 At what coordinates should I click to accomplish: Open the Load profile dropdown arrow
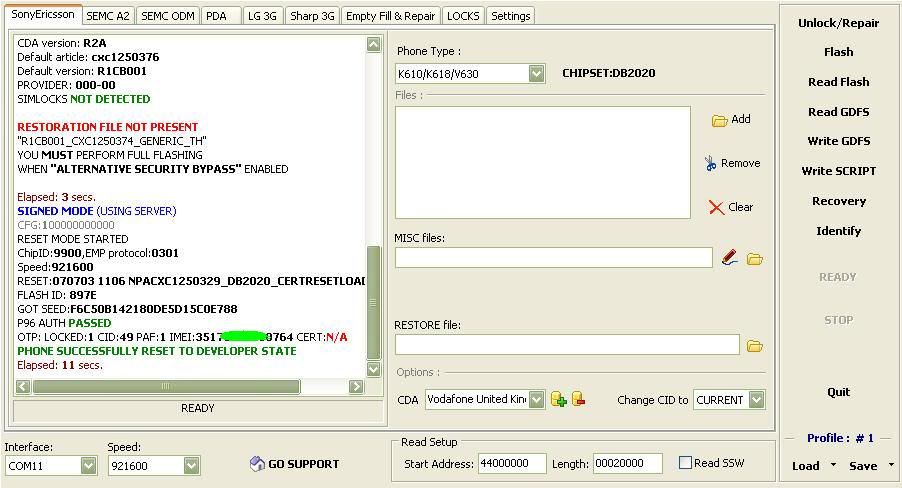(833, 464)
